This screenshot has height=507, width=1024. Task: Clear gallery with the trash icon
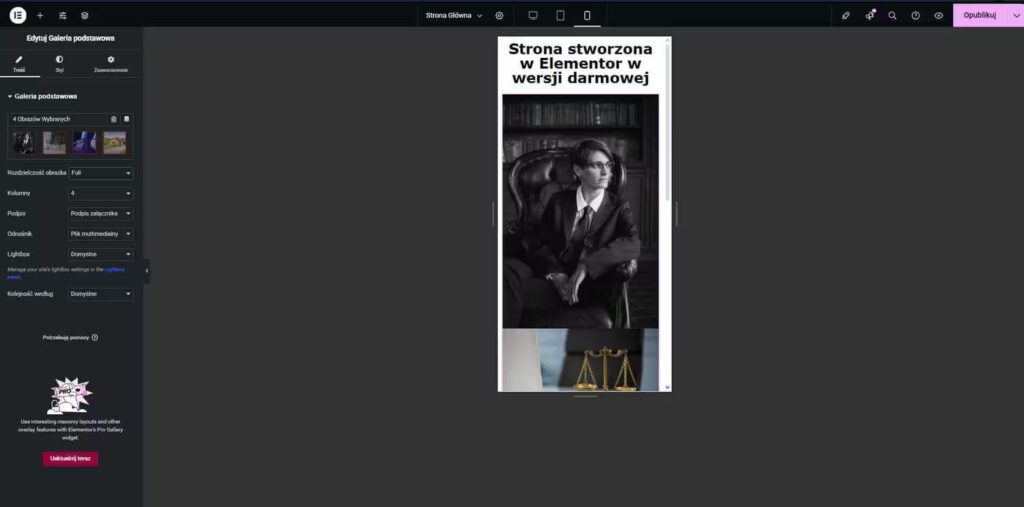click(114, 119)
